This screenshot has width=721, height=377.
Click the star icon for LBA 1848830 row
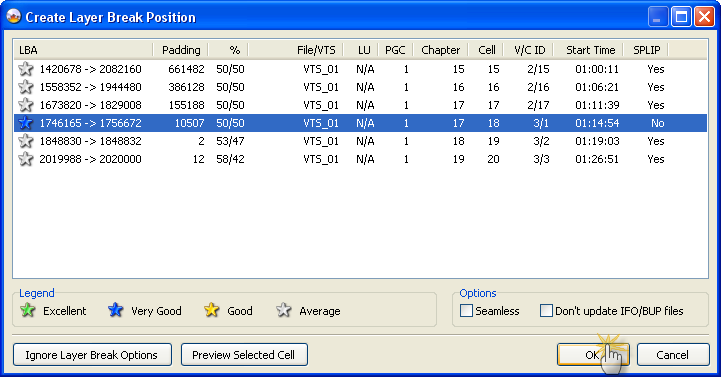(26, 141)
